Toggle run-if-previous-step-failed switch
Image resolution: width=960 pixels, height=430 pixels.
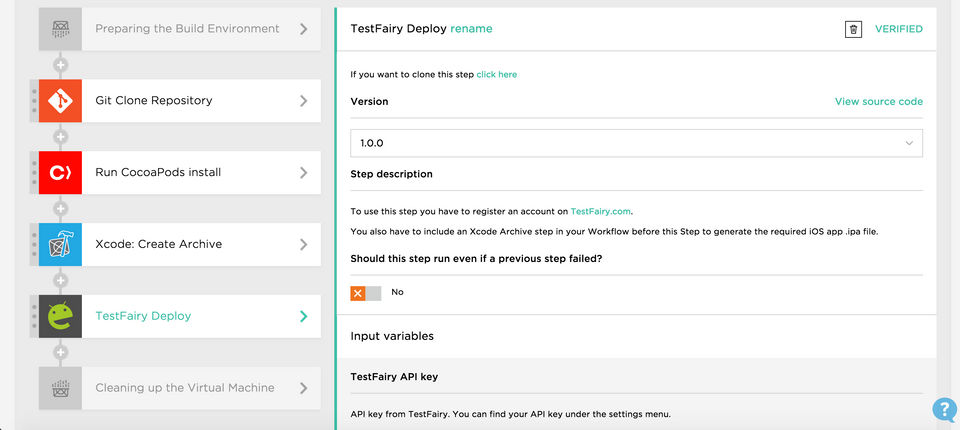(x=365, y=292)
